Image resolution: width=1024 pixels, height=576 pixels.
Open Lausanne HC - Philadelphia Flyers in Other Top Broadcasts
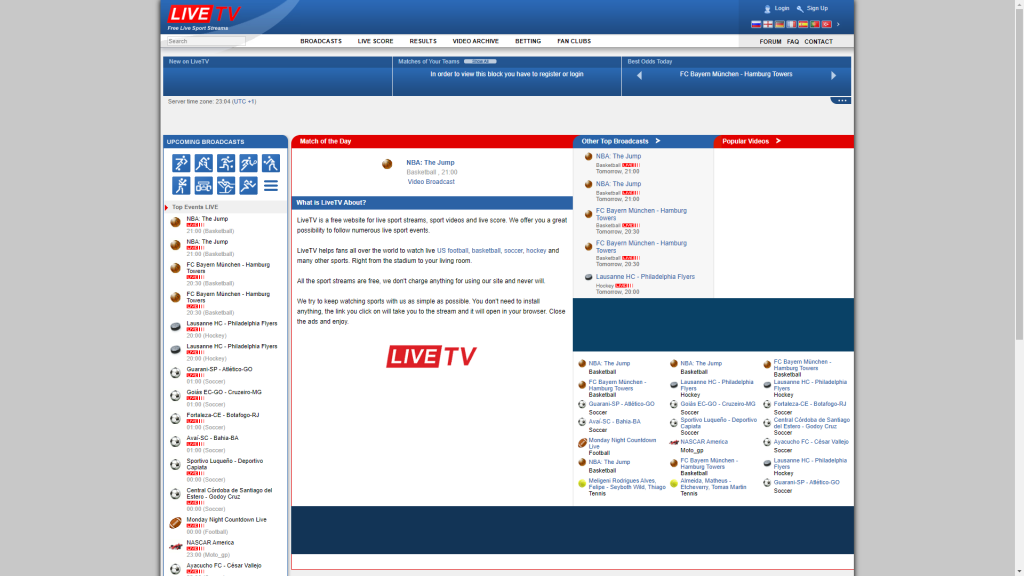[645, 277]
